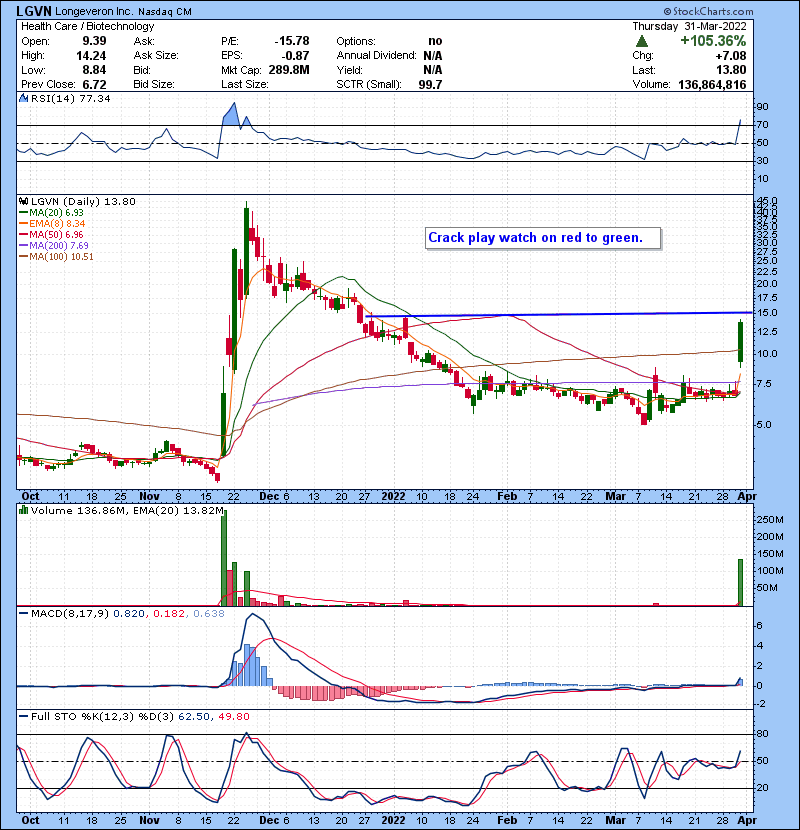Click the LGVN (Daily) 13.80 legend

pyautogui.click(x=83, y=201)
